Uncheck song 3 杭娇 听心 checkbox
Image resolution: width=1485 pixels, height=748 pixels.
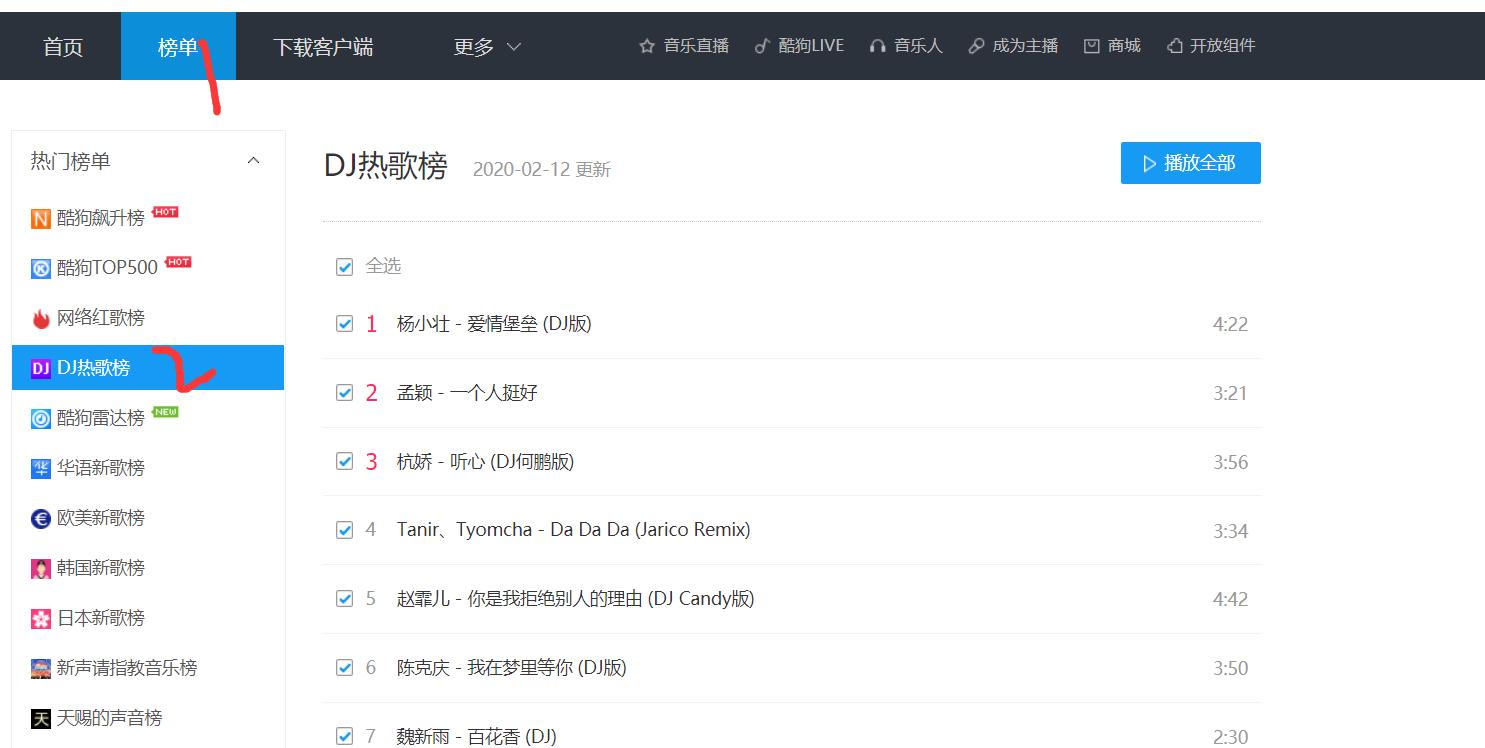tap(345, 462)
